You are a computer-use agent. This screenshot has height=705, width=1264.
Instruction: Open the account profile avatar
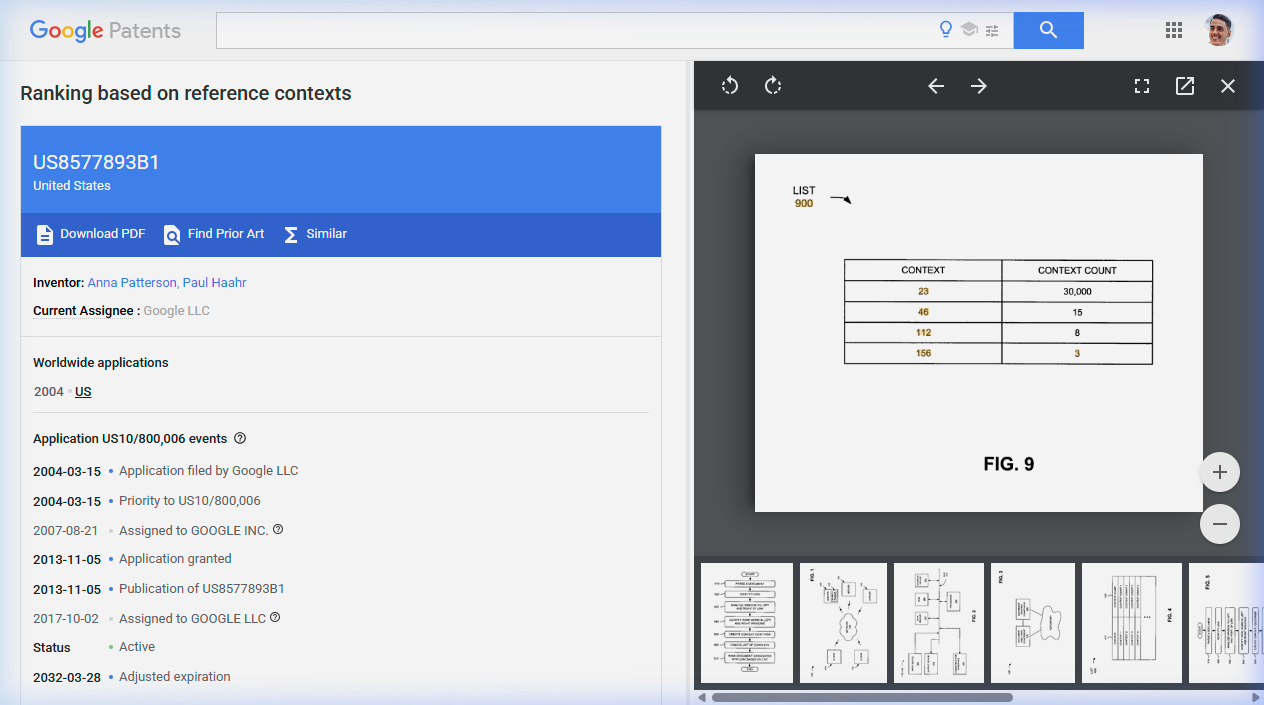1218,30
